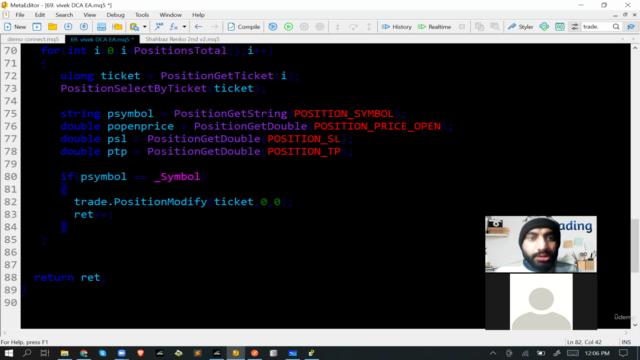This screenshot has height=360, width=640.
Task: Toggle search options sliders icon
Action: click(x=575, y=27)
